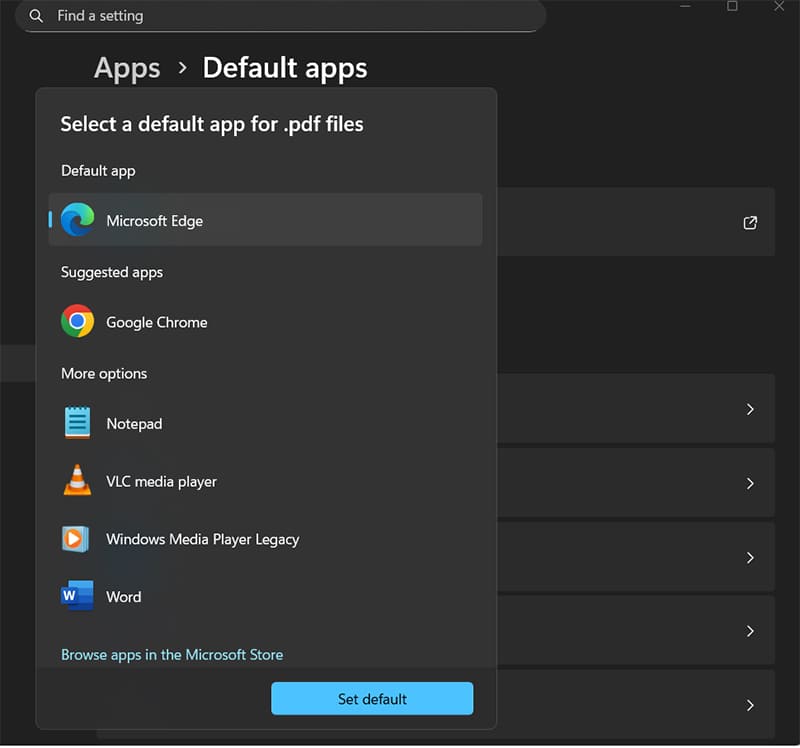The image size is (800, 748).
Task: Choose the Word app icon
Action: [x=77, y=596]
